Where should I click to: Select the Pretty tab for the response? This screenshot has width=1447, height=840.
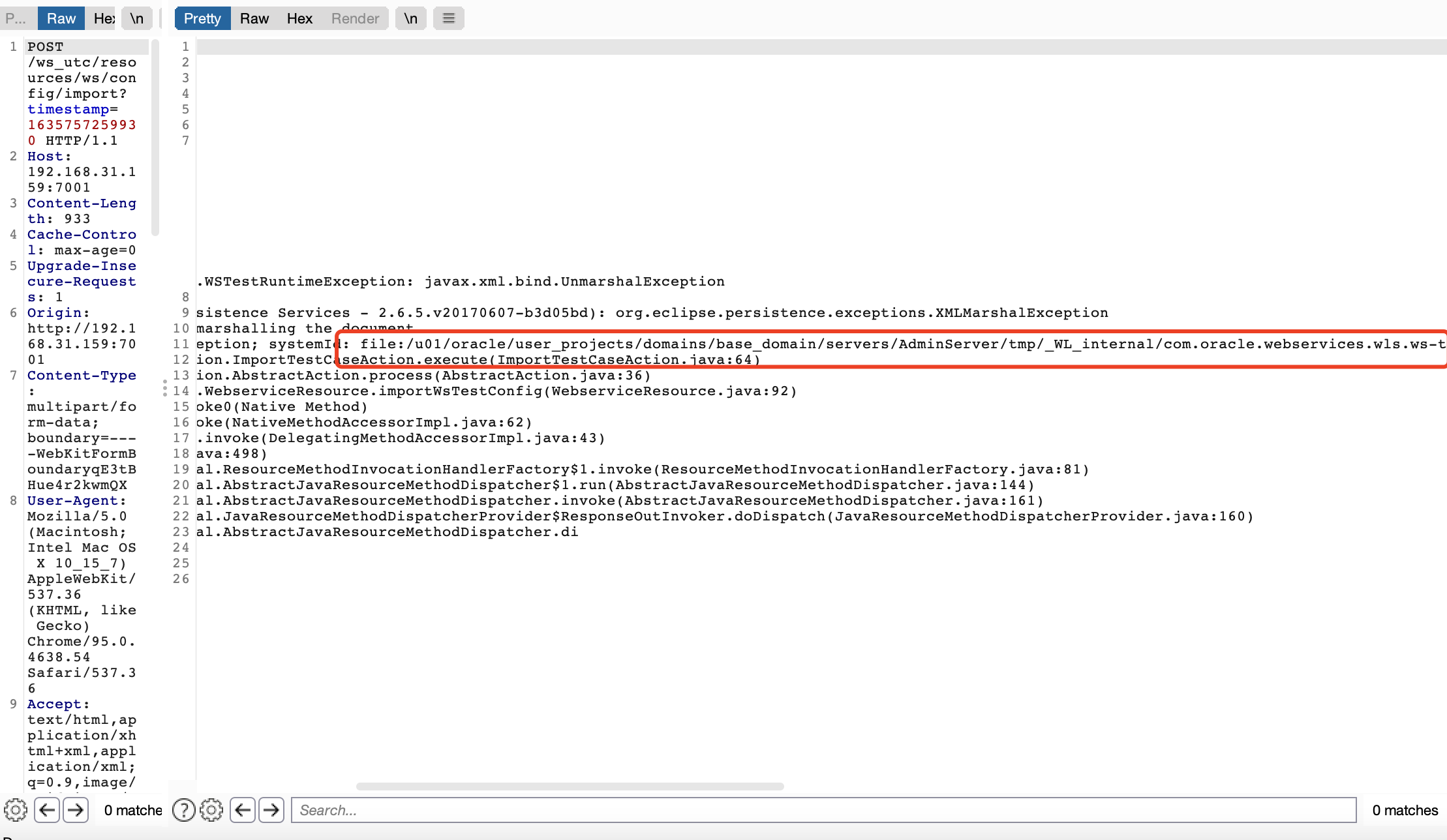coord(202,18)
